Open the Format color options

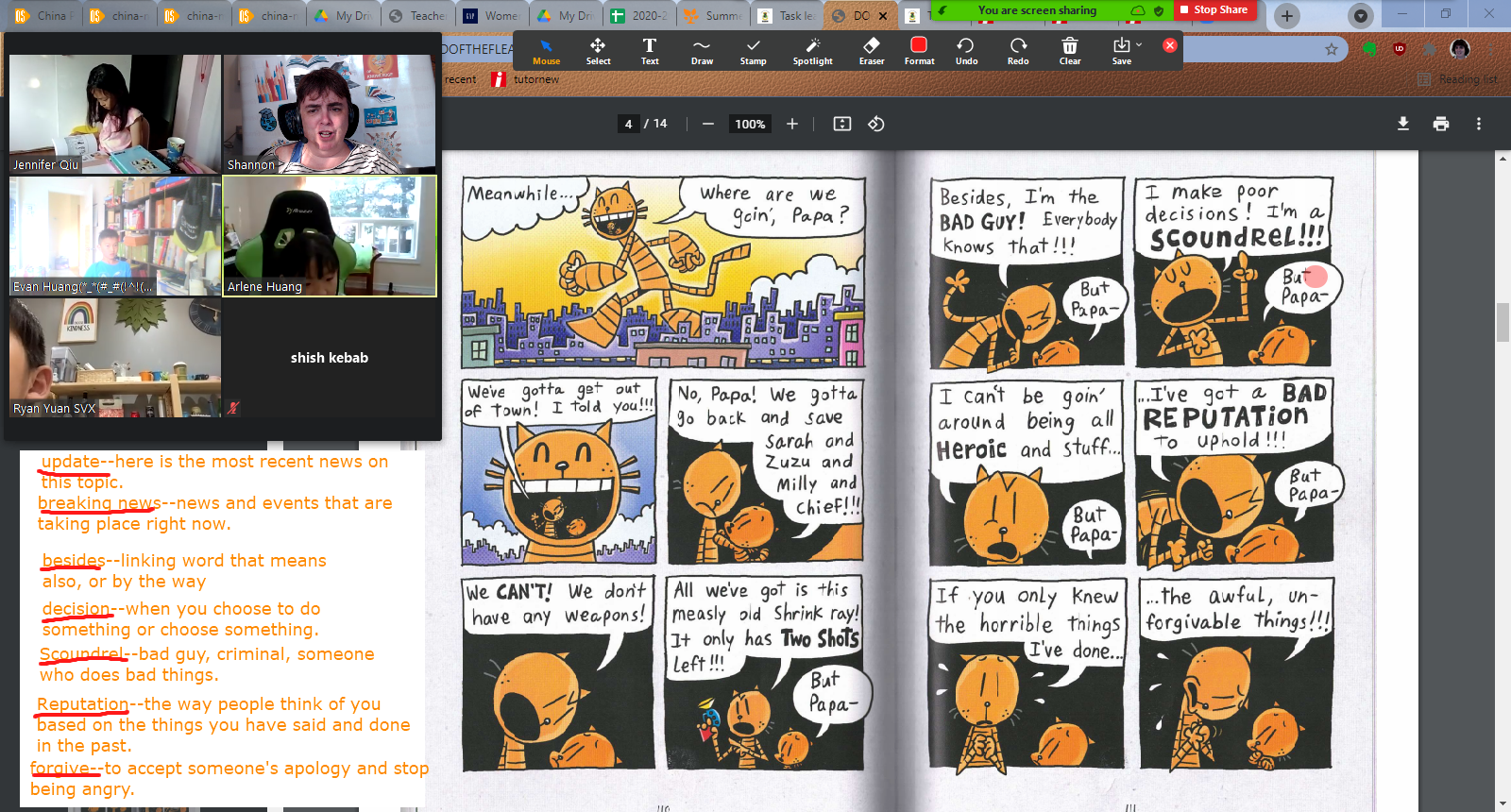pyautogui.click(x=919, y=51)
